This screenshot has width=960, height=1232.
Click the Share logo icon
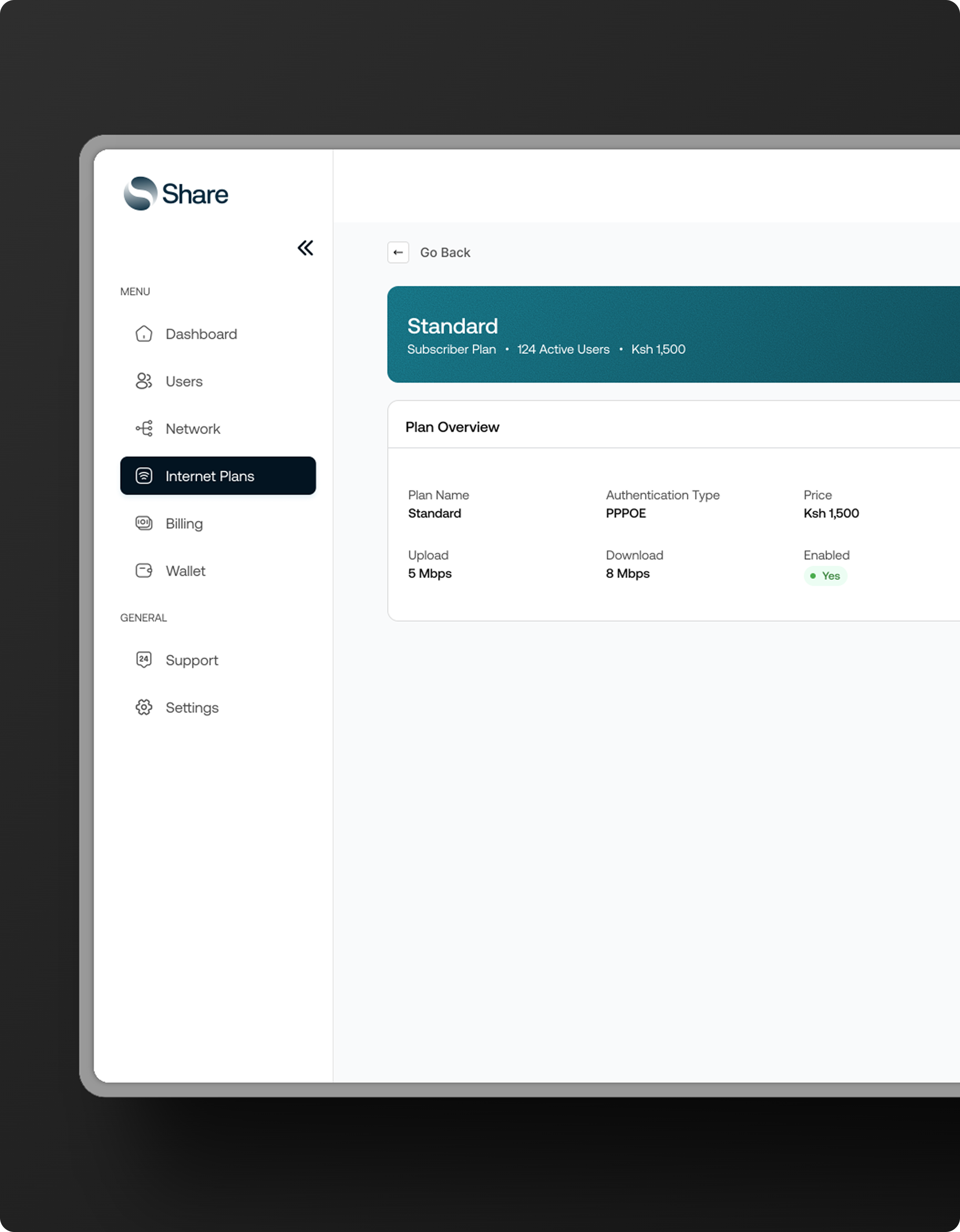(140, 193)
